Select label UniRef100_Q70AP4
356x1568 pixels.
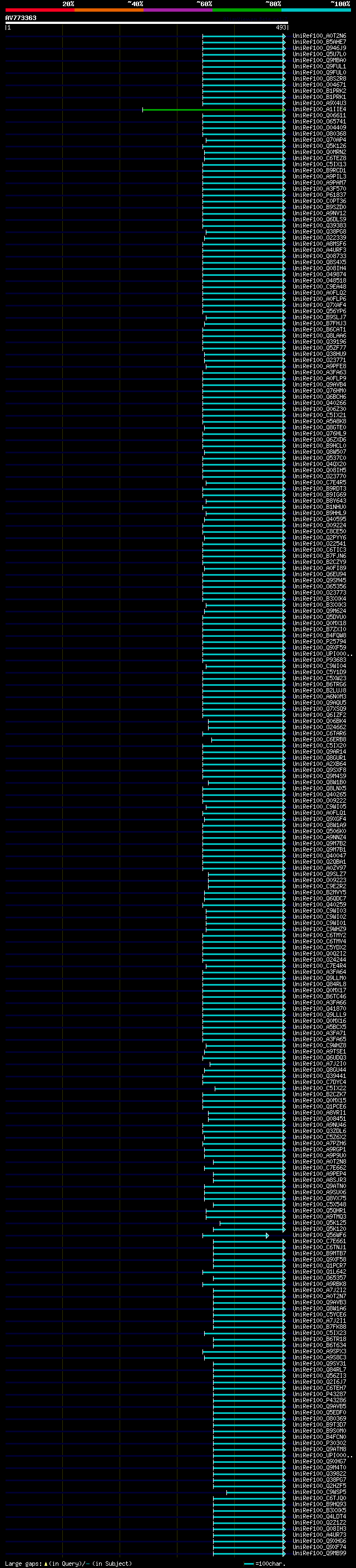(x=319, y=140)
